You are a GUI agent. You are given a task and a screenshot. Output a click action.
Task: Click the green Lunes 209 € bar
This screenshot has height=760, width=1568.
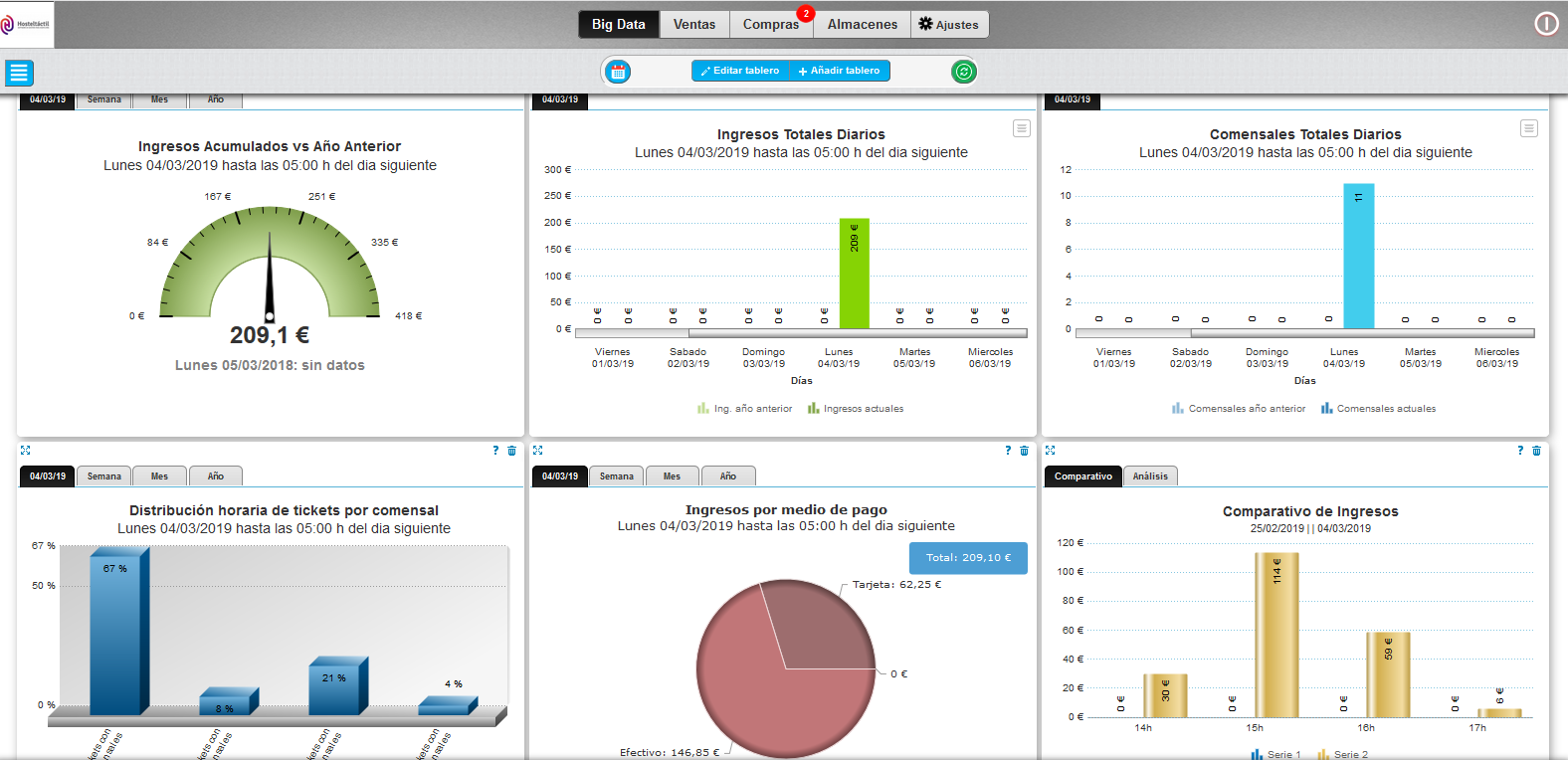(x=854, y=274)
